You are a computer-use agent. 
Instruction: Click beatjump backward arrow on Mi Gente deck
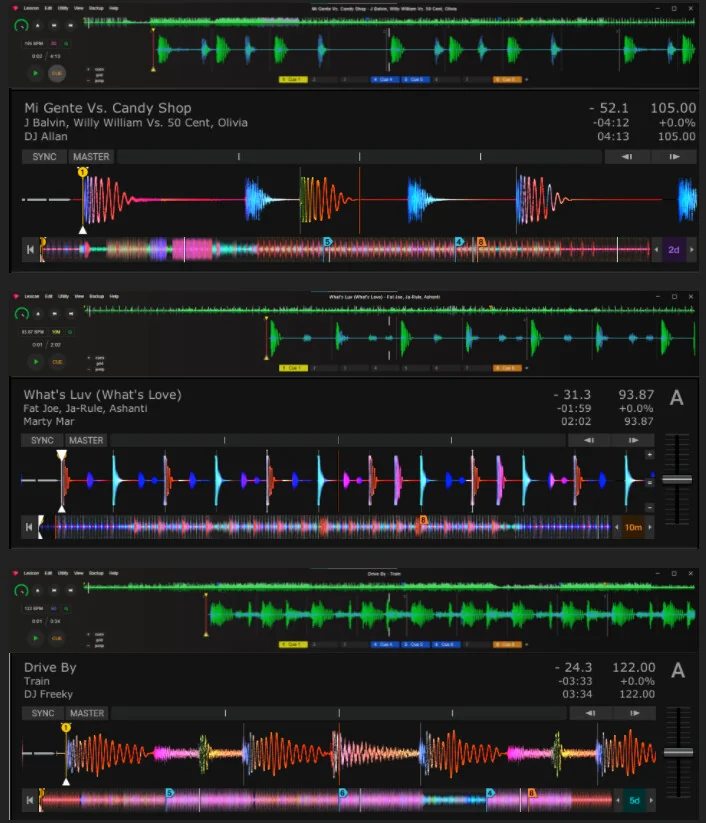pos(627,156)
